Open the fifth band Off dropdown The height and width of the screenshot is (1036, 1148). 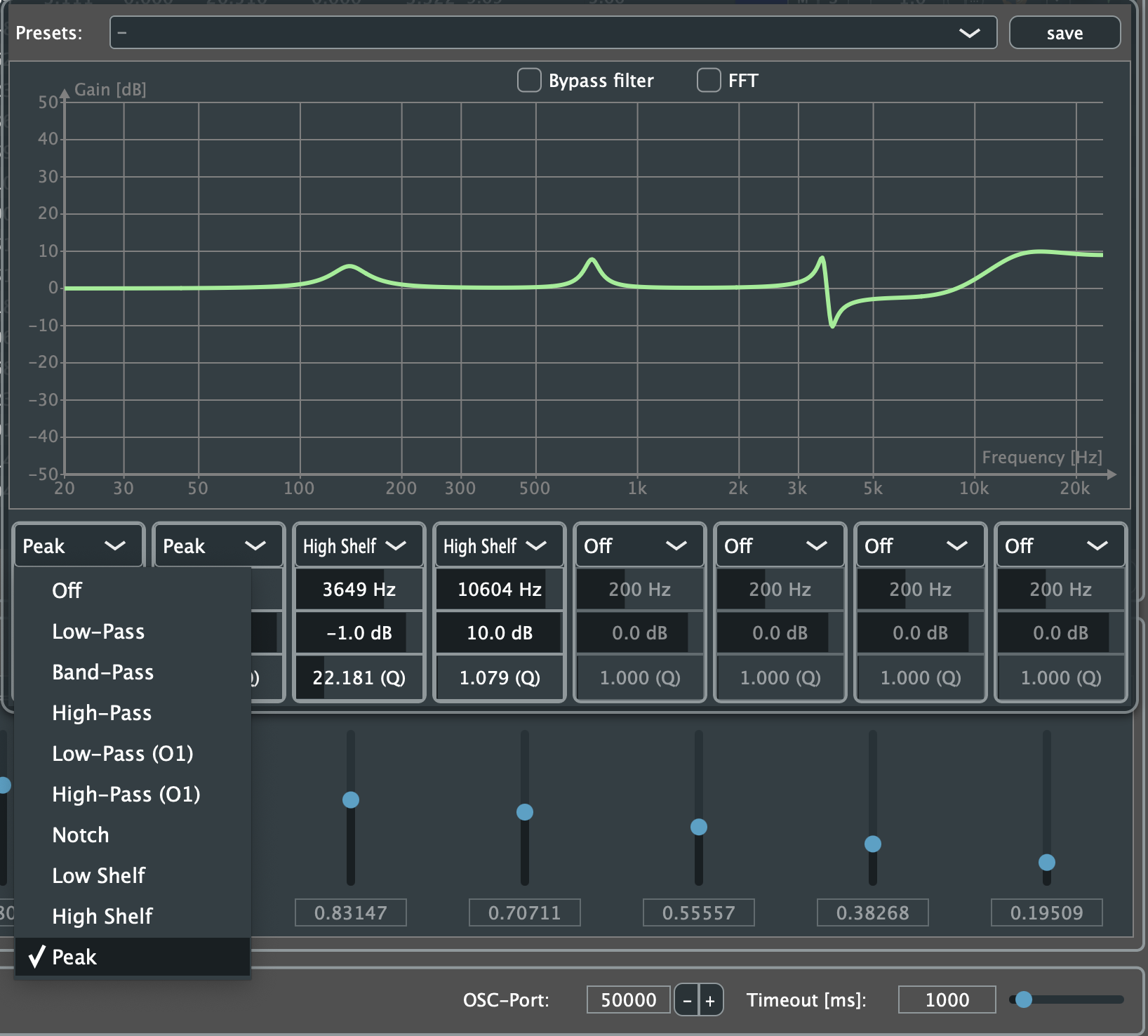point(639,546)
